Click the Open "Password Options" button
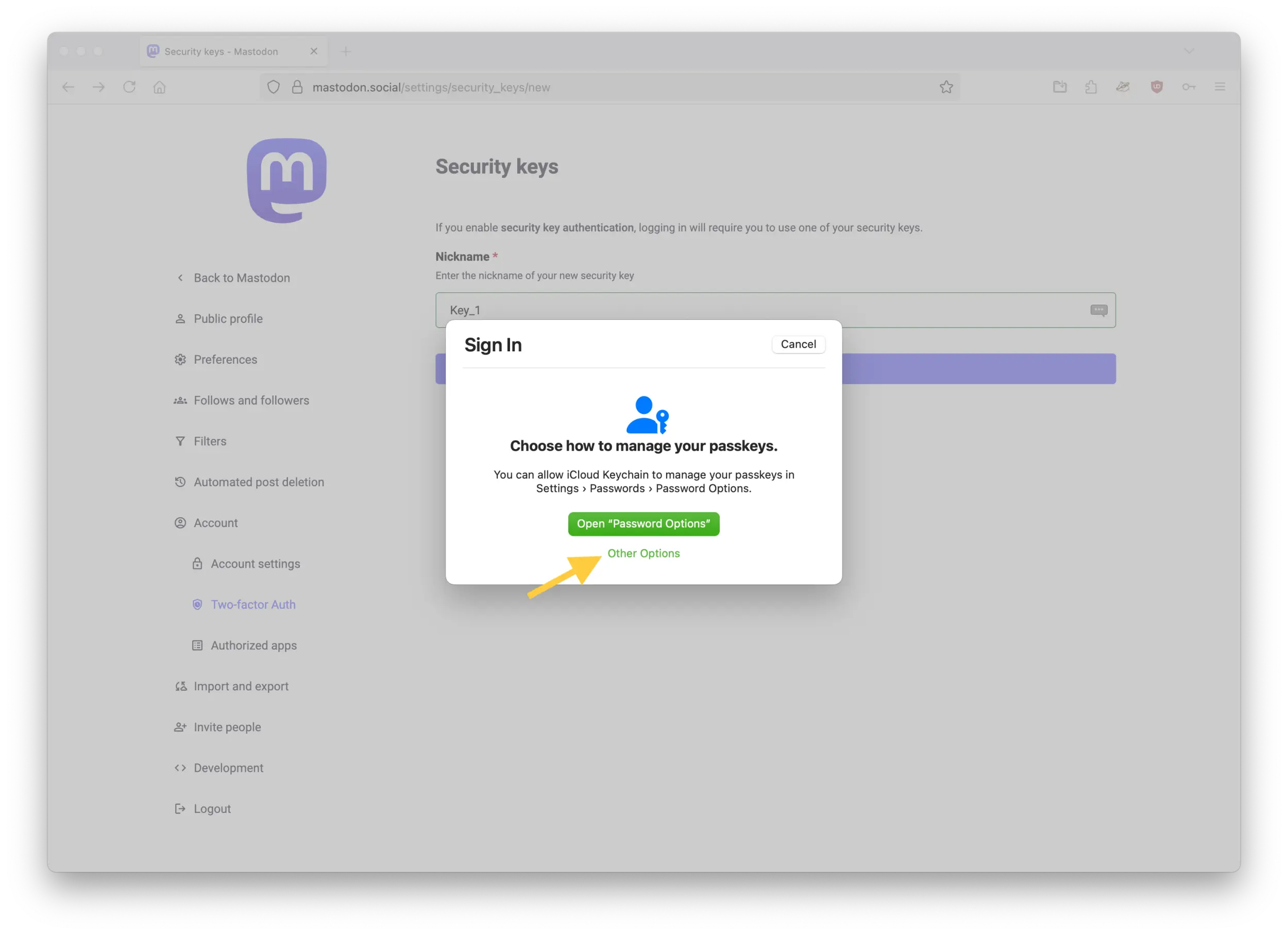Viewport: 1288px width, 935px height. coord(643,523)
